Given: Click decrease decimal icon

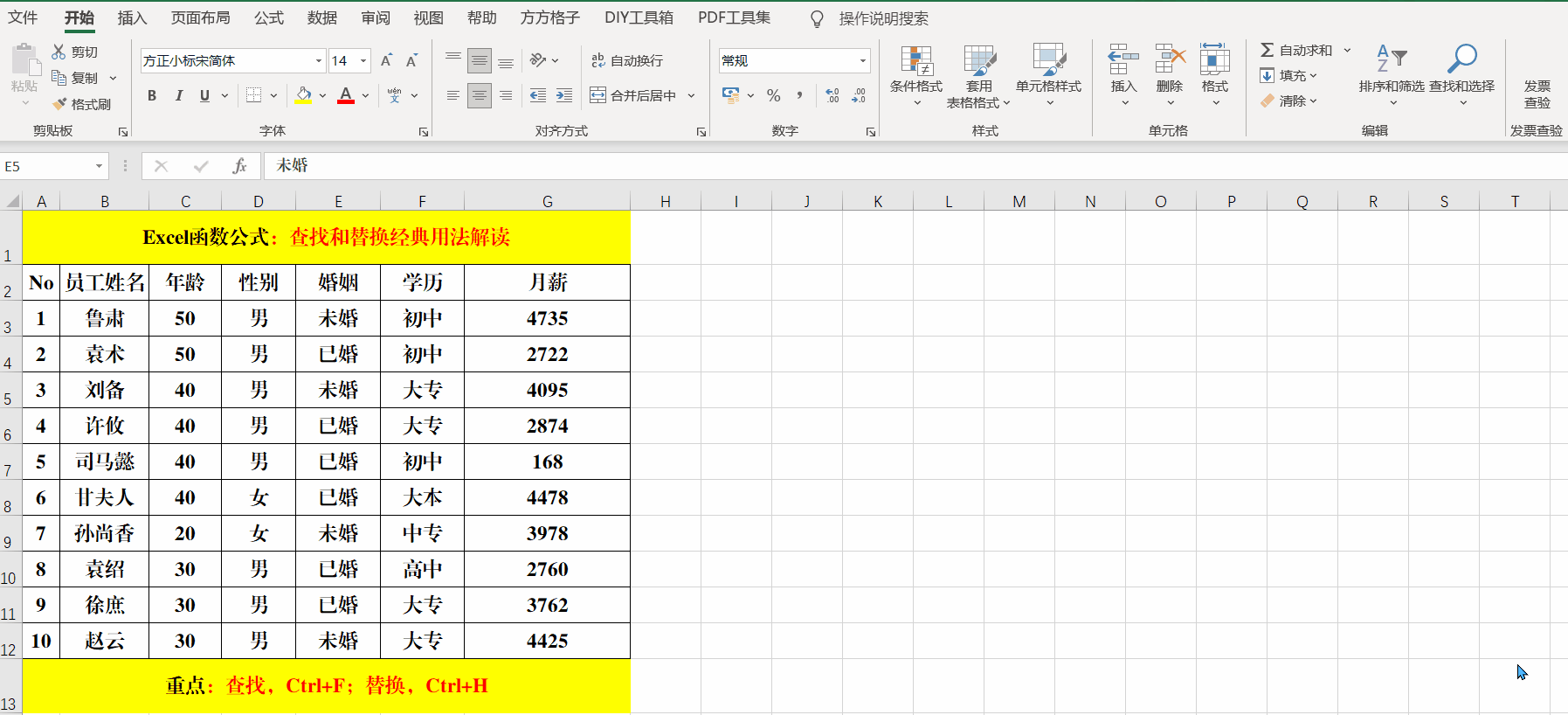Looking at the screenshot, I should (x=859, y=95).
